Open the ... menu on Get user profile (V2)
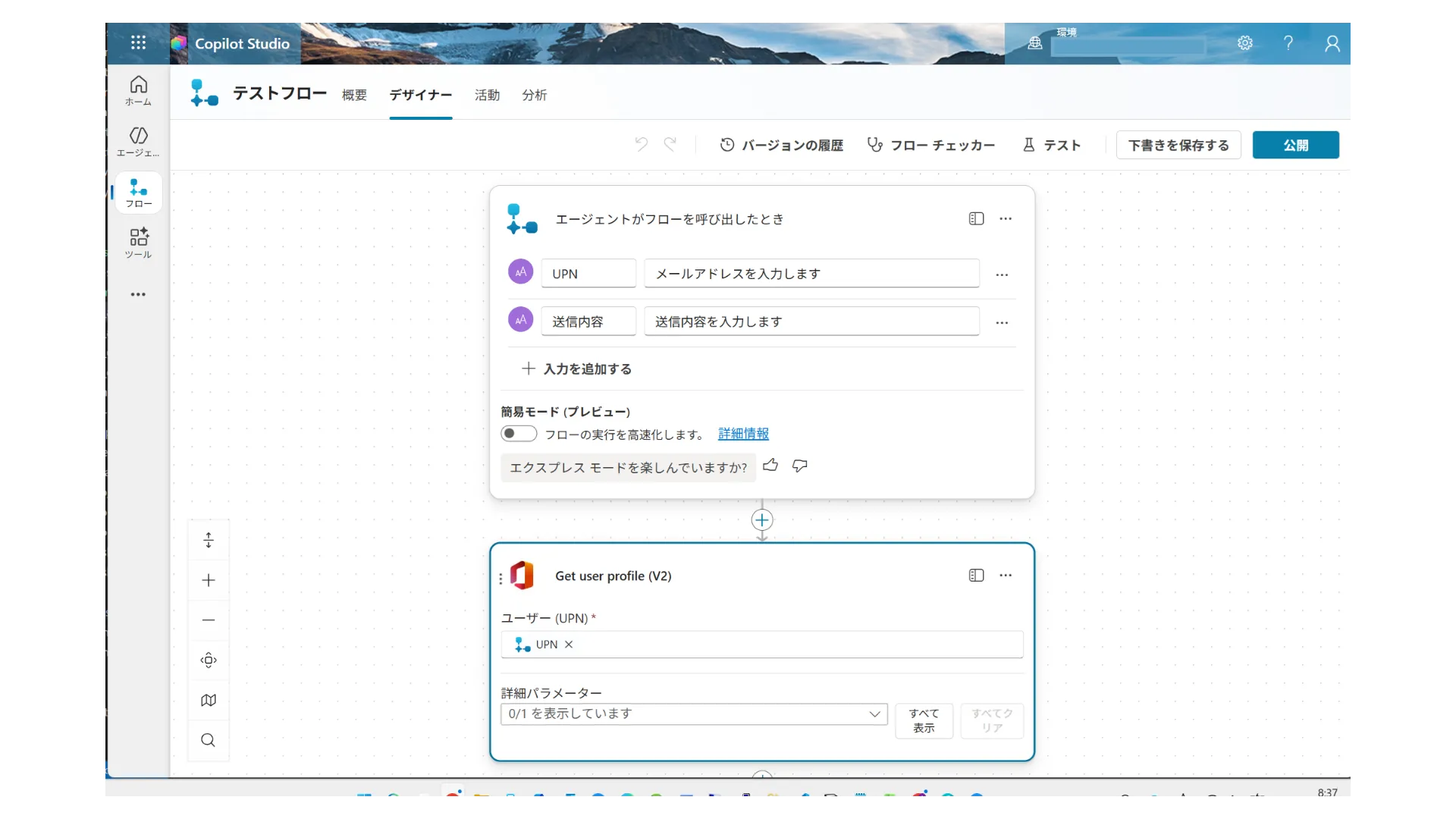 tap(1006, 575)
